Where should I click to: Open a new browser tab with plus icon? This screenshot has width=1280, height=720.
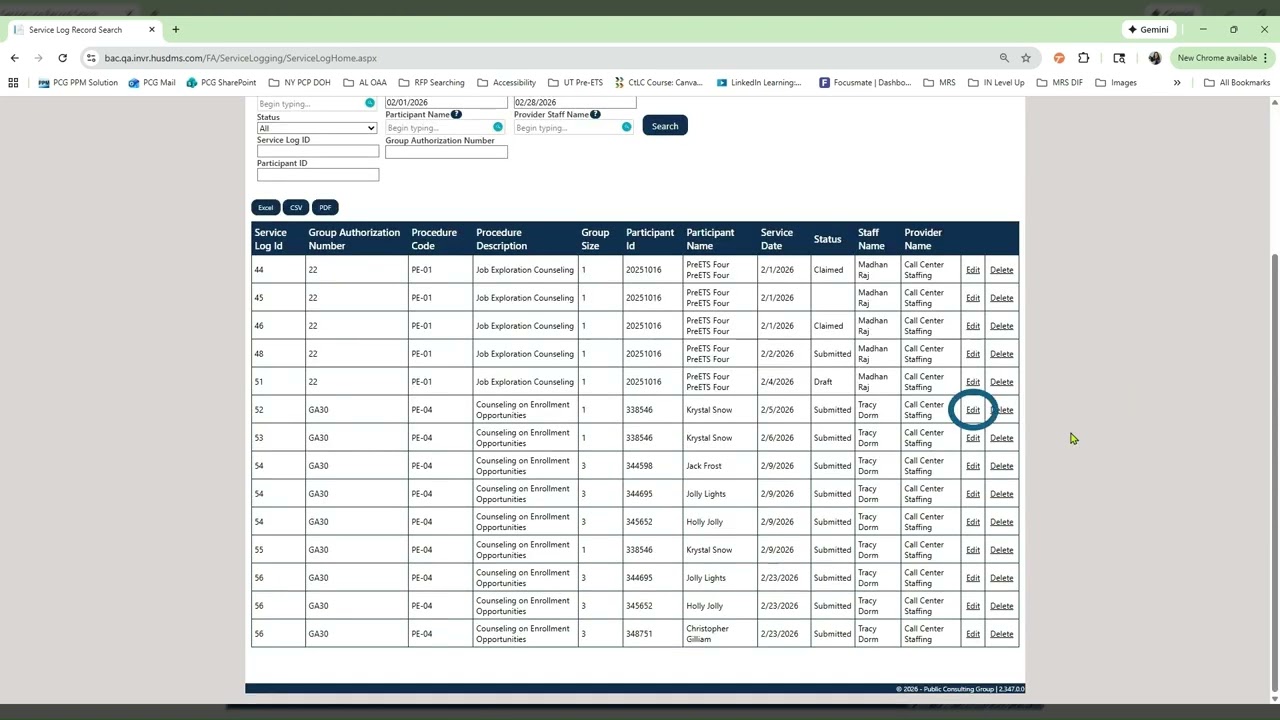click(x=175, y=29)
